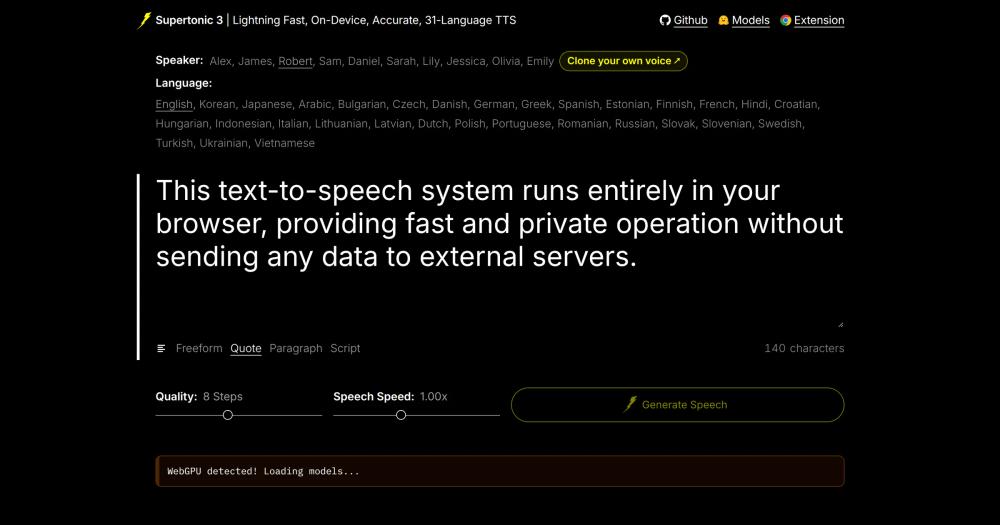
Task: Choose English language
Action: tap(173, 104)
